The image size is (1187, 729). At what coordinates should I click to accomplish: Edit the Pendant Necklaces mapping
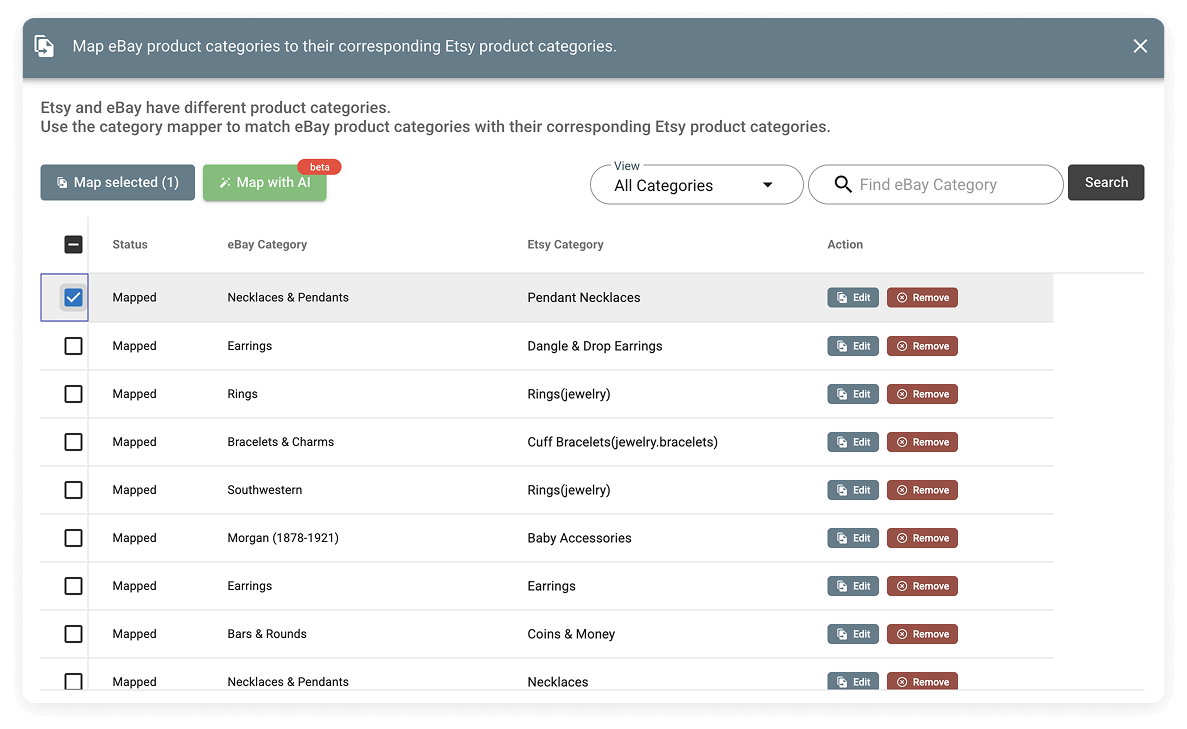click(x=853, y=298)
